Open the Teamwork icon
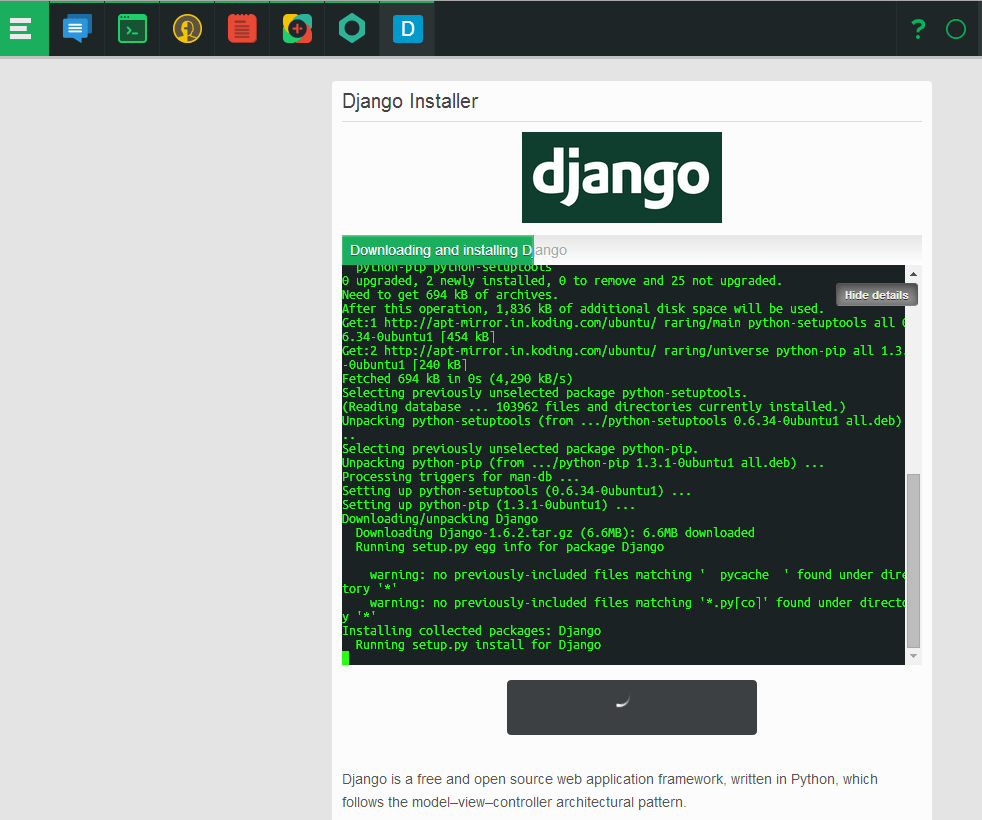The height and width of the screenshot is (820, 982). point(186,28)
